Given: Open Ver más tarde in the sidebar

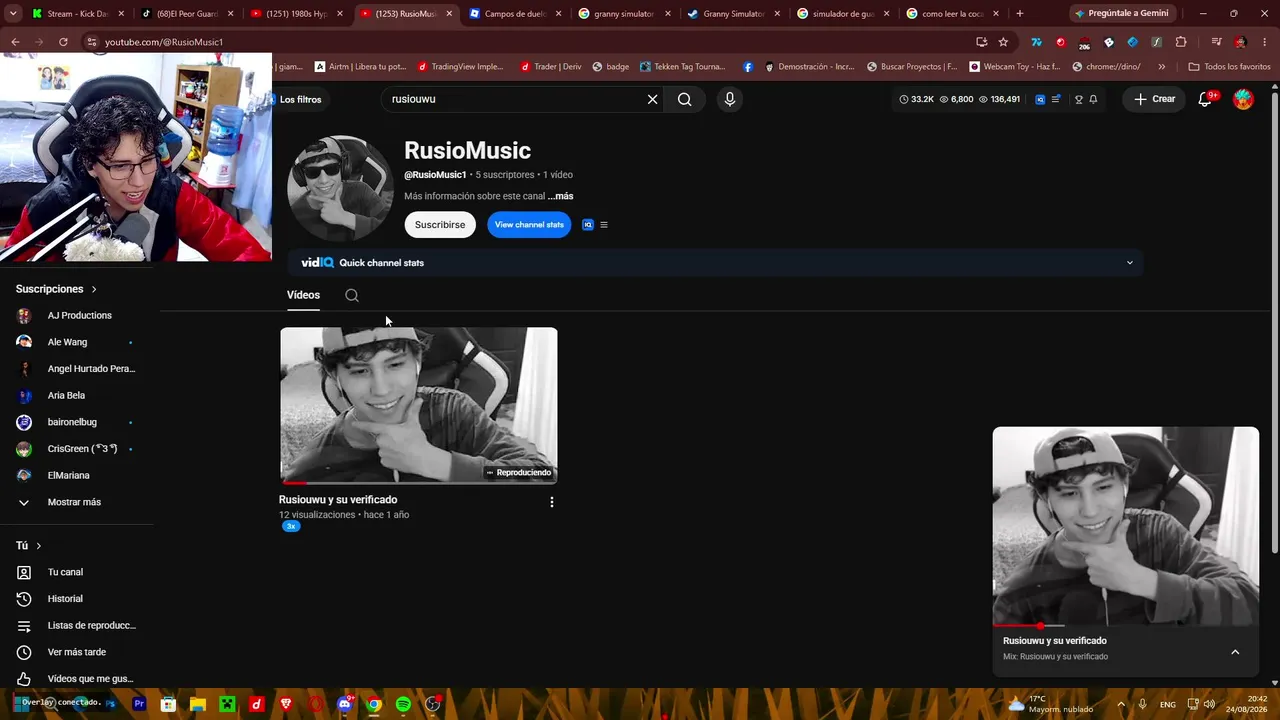Looking at the screenshot, I should (77, 652).
